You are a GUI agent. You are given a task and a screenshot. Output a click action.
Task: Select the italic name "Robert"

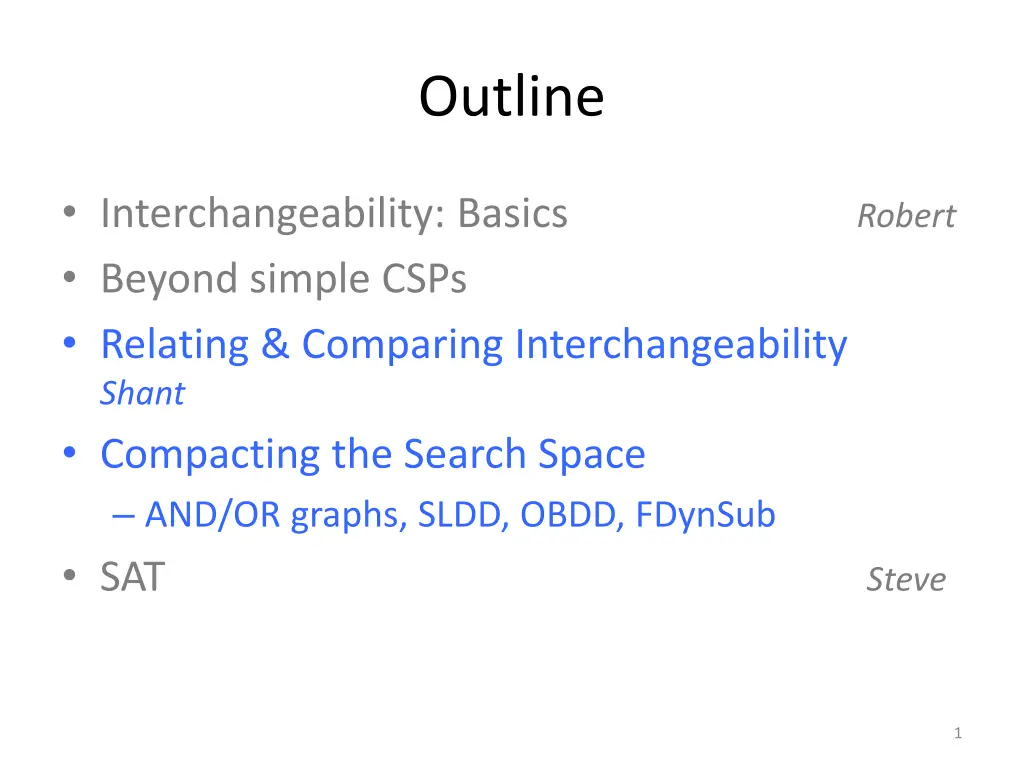pos(906,216)
